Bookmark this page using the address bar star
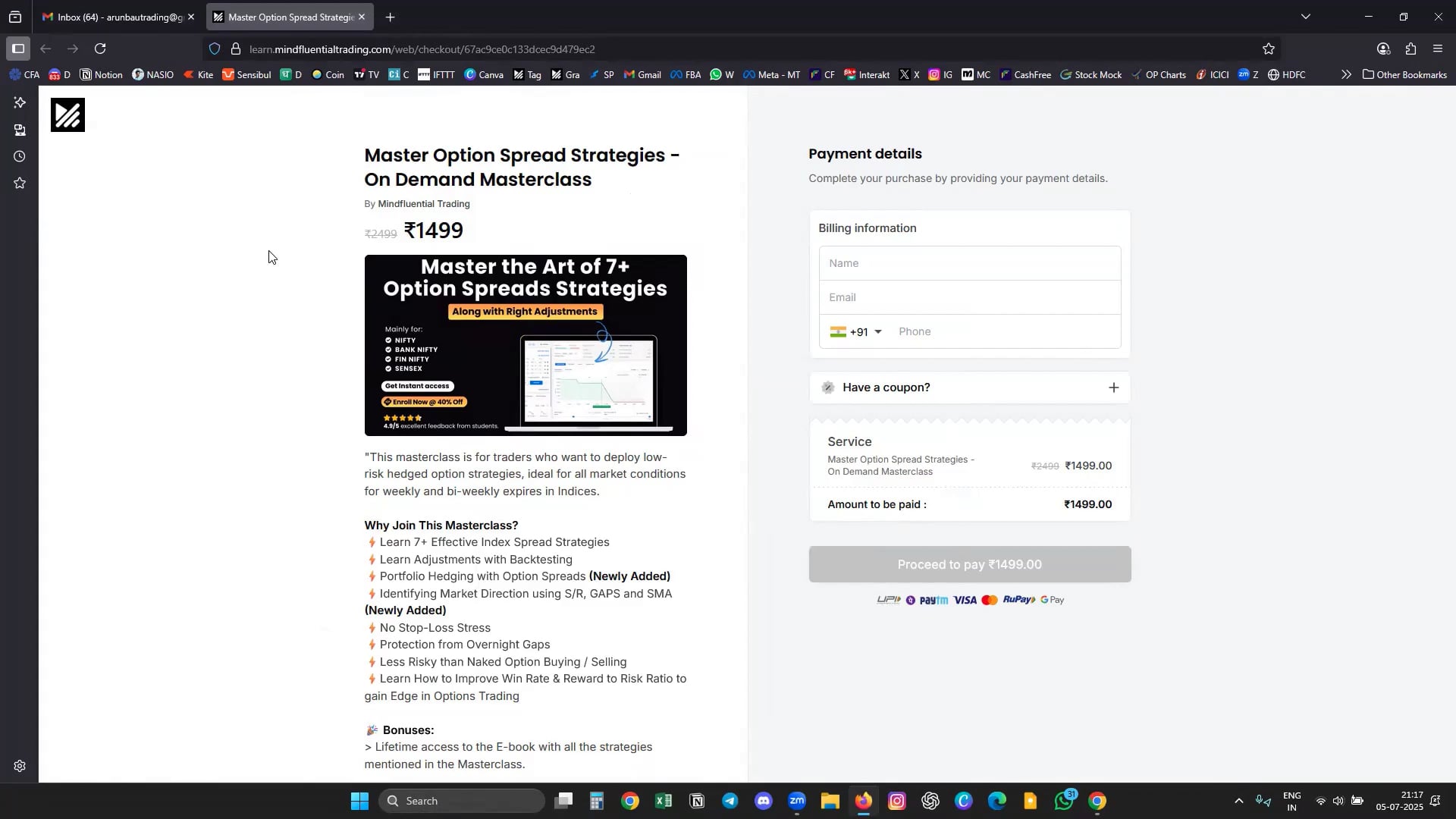 pos(1268,49)
